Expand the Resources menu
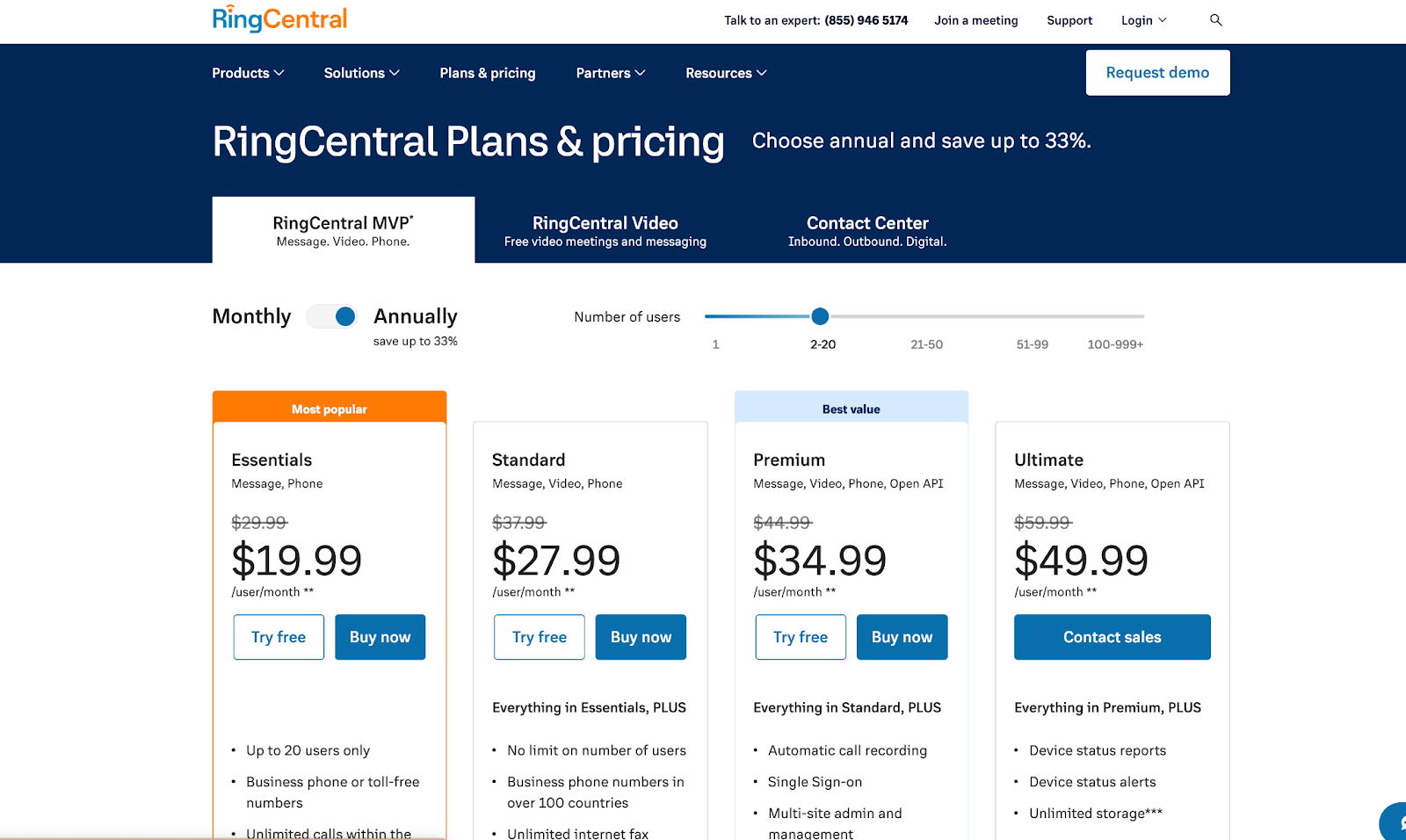This screenshot has height=840, width=1406. pyautogui.click(x=726, y=73)
